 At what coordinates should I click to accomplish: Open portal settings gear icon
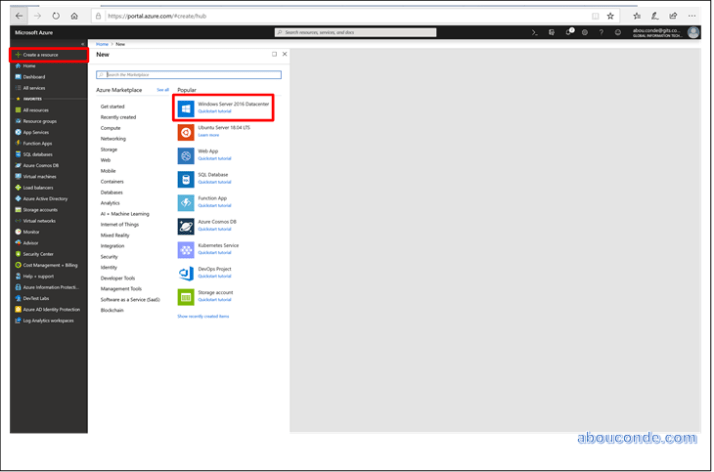click(x=584, y=32)
